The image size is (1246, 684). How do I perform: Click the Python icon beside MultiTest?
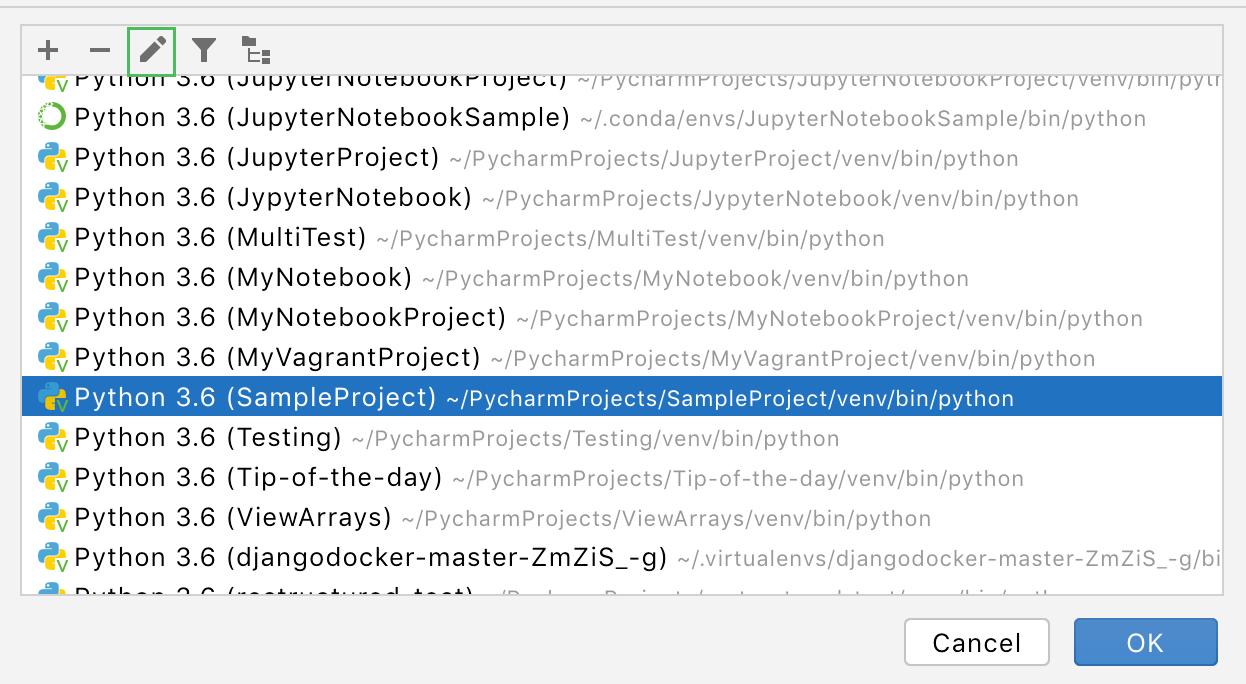52,238
